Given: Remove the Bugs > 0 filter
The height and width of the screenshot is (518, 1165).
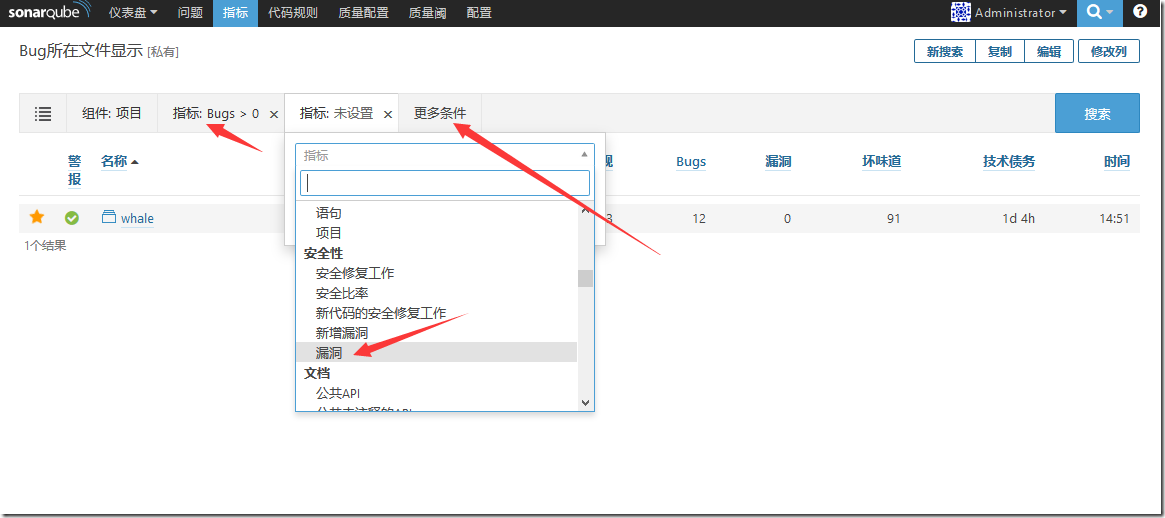Looking at the screenshot, I should click(x=273, y=114).
